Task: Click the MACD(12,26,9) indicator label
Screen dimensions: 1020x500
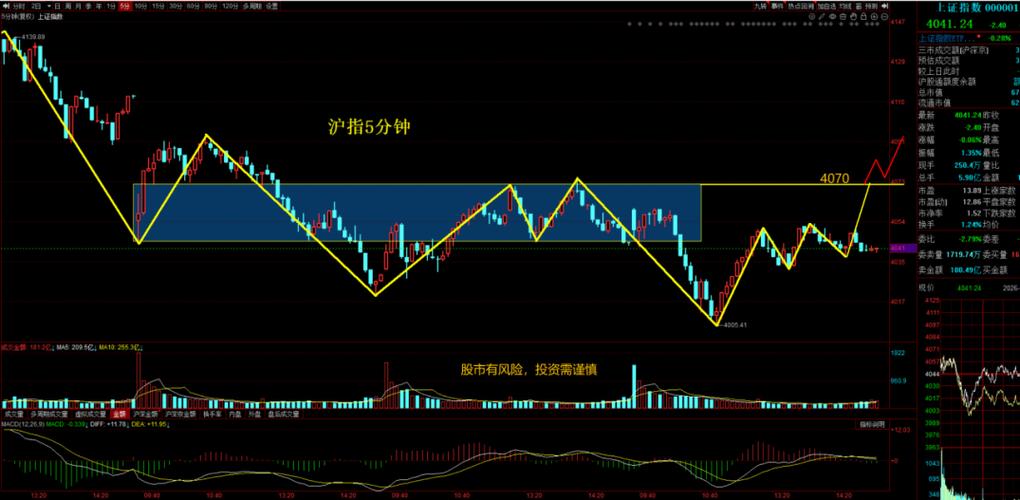Action: pyautogui.click(x=21, y=424)
